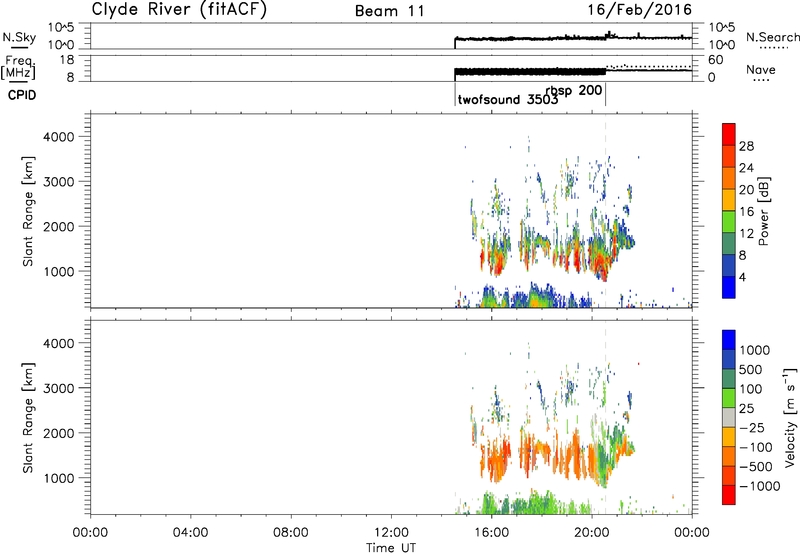Click the N.Sky noise trace in the top panel
The height and width of the screenshot is (554, 800).
(573, 38)
